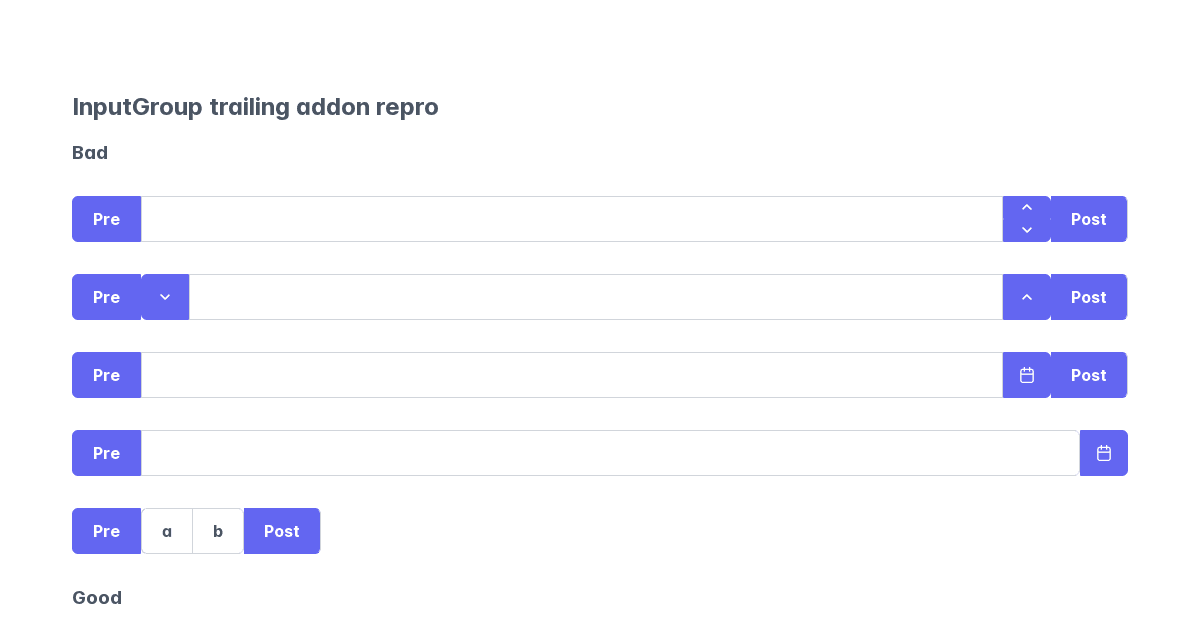Click the stepper up arrow in first row
Image resolution: width=1200 pixels, height=630 pixels.
point(1026,208)
